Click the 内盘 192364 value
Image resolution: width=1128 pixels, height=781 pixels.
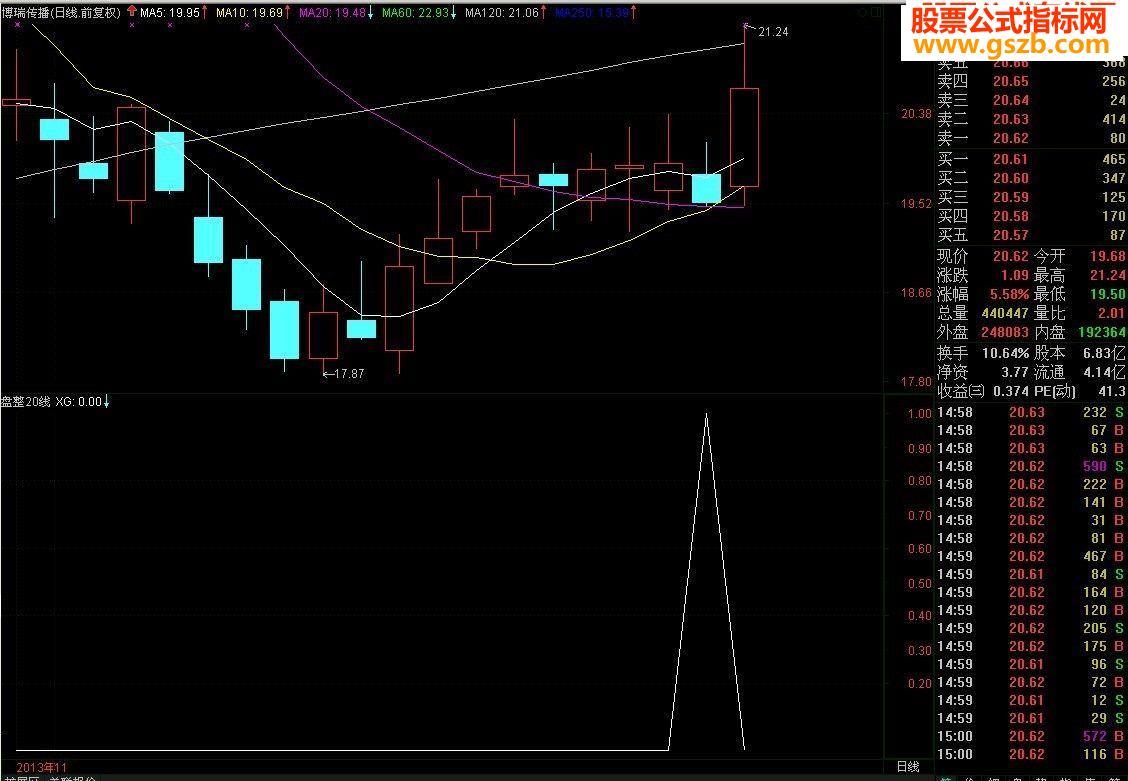coord(1102,333)
